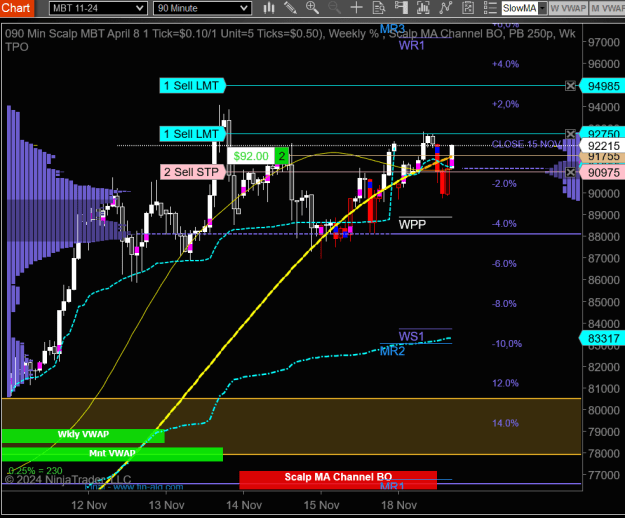Image resolution: width=625 pixels, height=518 pixels.
Task: Click the zoom in magnifier
Action: pyautogui.click(x=312, y=8)
